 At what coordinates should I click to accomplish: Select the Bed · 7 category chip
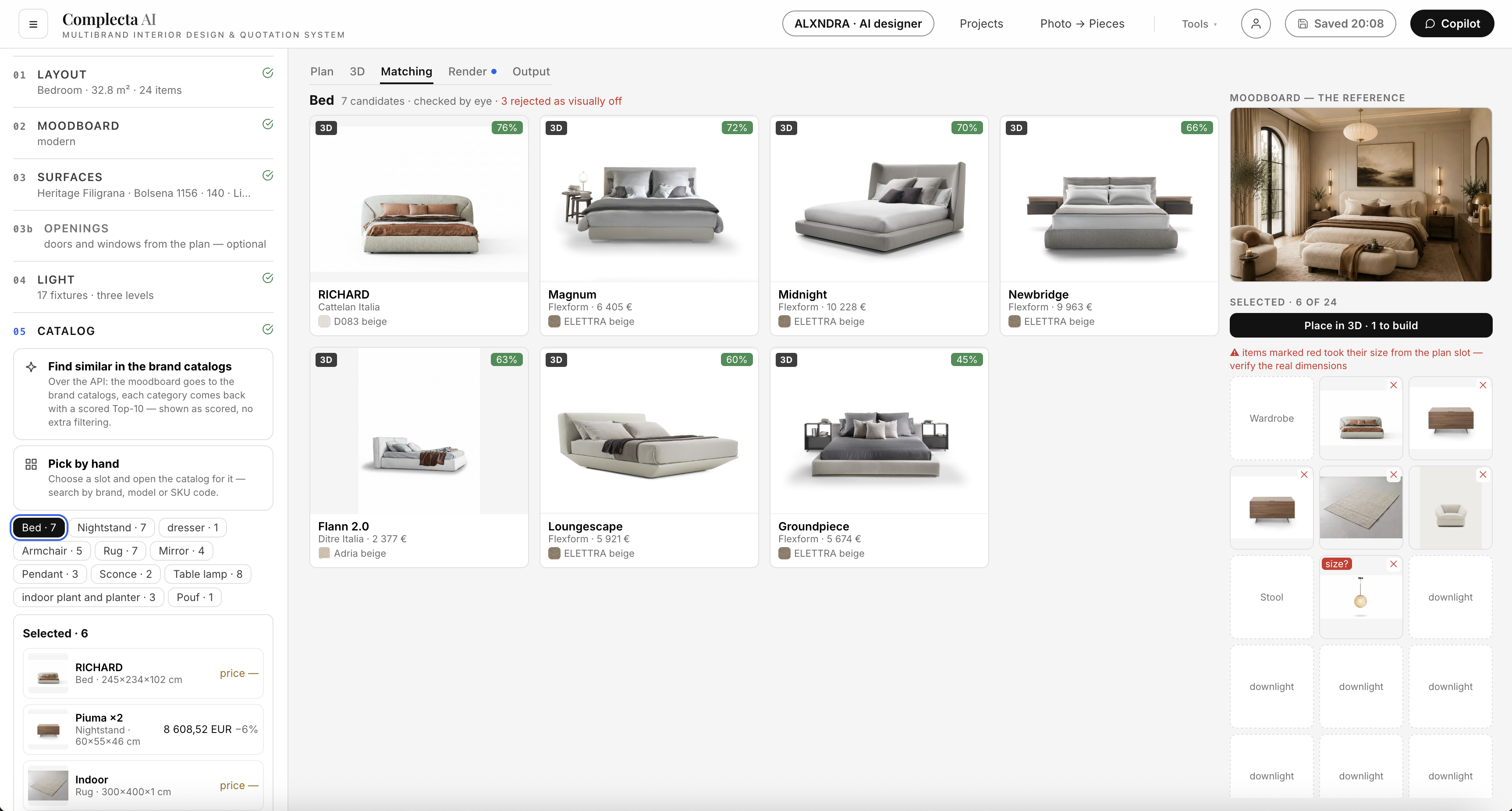(x=39, y=527)
